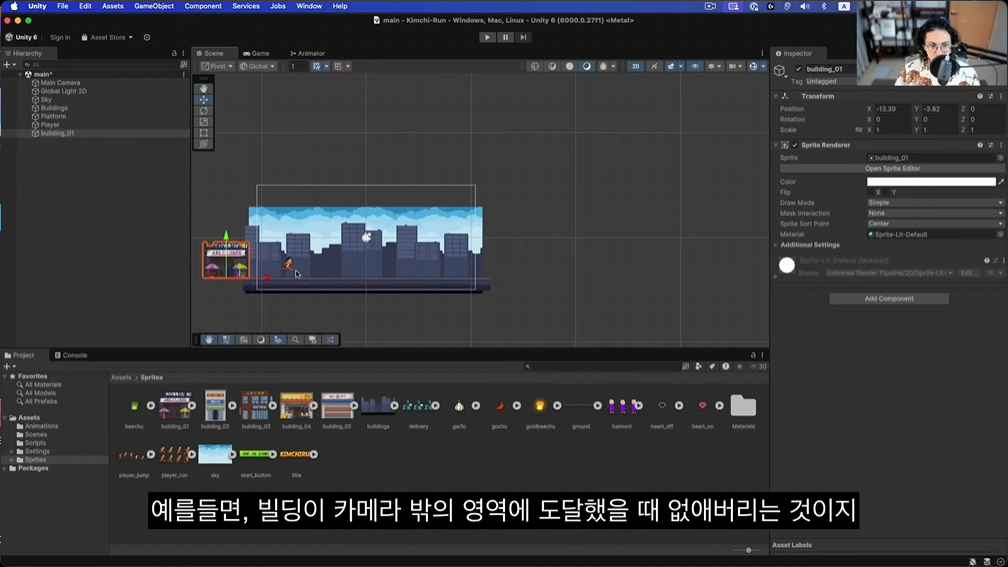Click Add Component button
The width and height of the screenshot is (1008, 567).
(889, 298)
